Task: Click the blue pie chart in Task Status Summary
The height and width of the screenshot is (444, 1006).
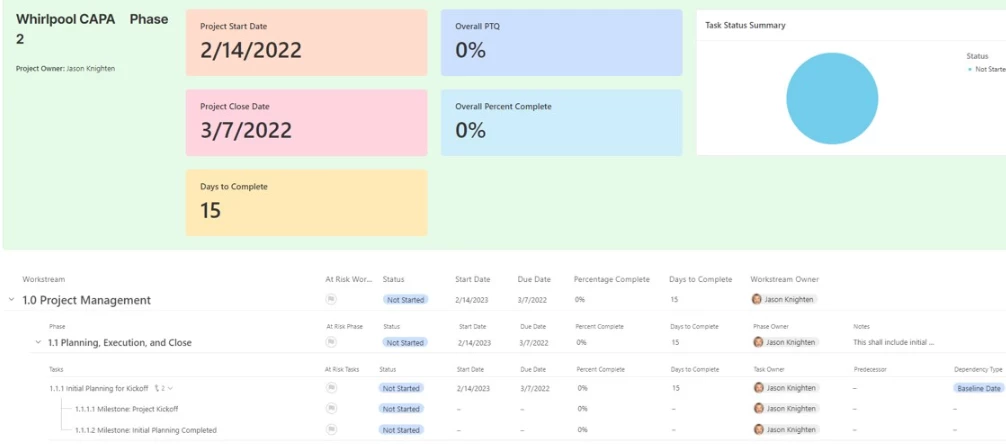Action: [832, 98]
